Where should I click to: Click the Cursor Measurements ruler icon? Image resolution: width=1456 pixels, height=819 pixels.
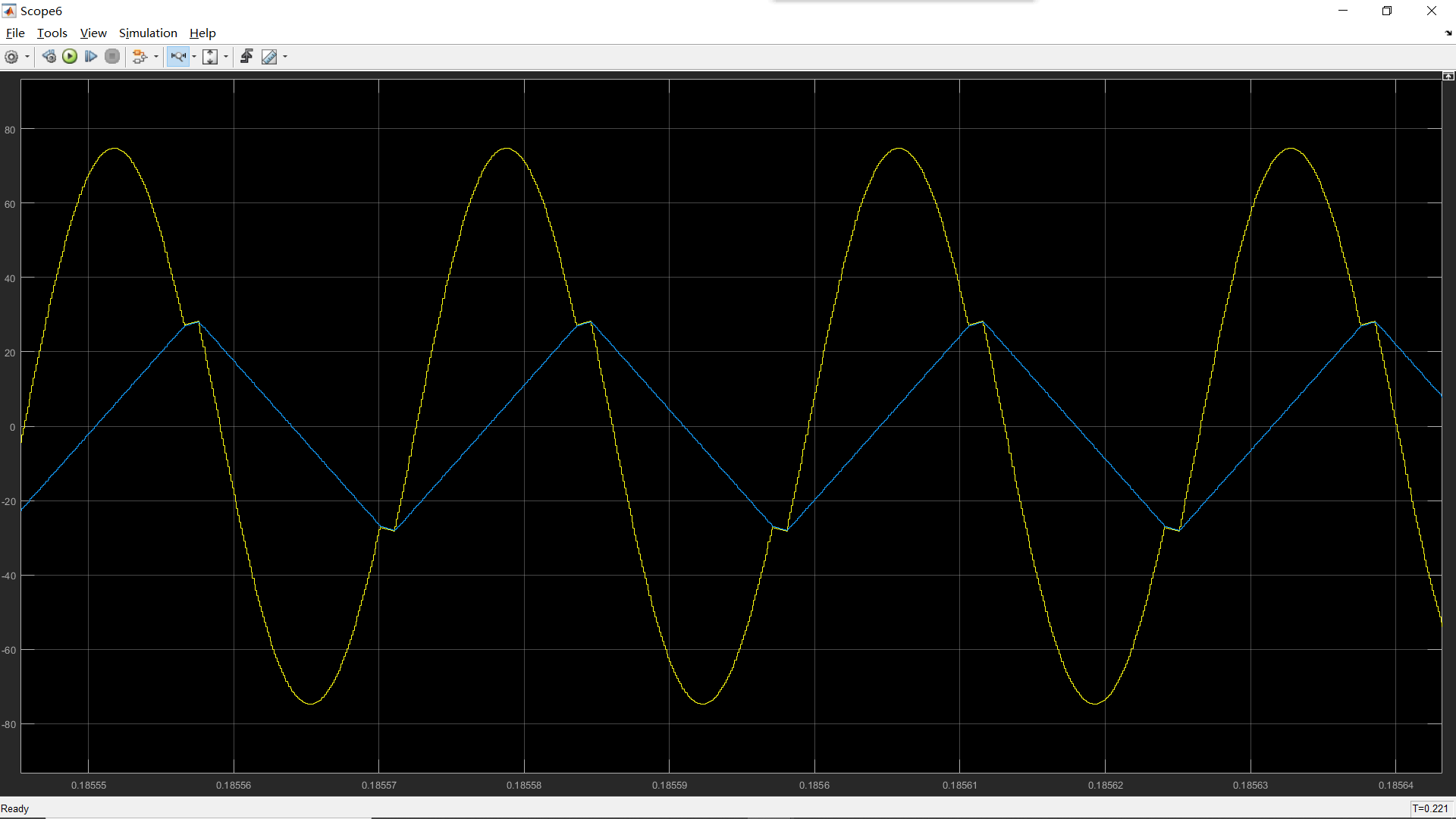(269, 57)
